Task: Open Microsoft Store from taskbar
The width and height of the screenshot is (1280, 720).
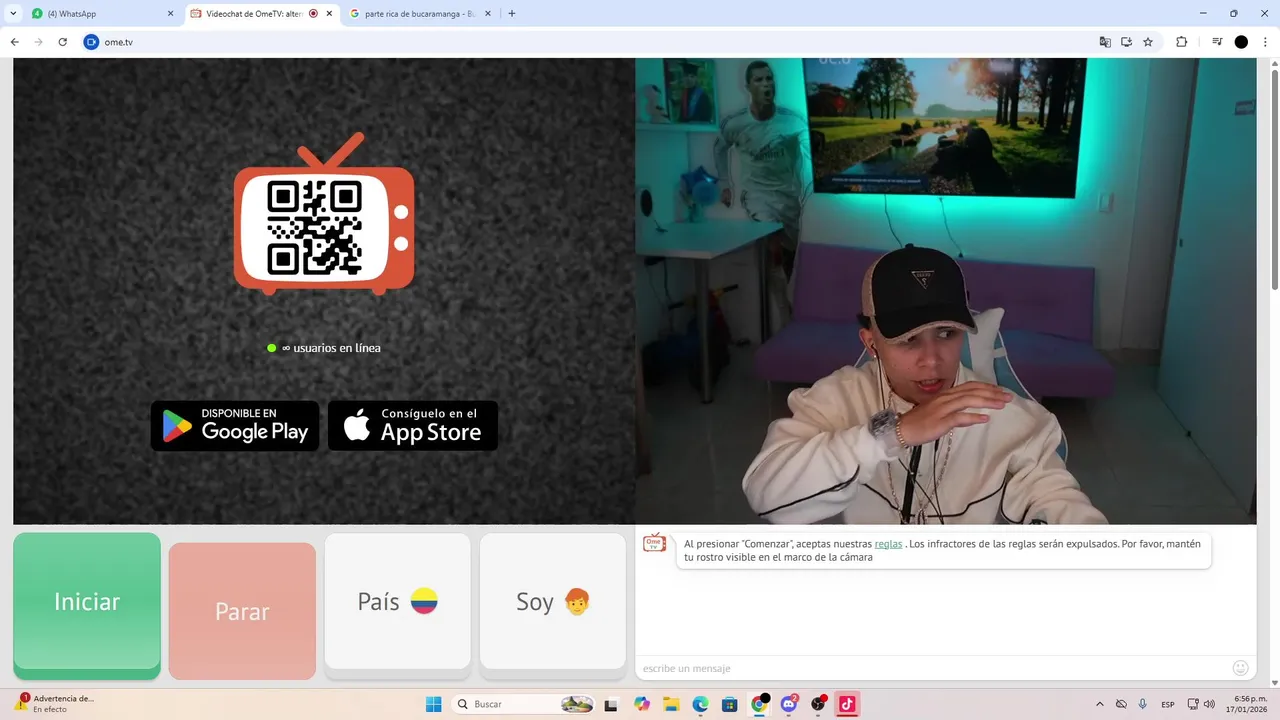Action: (730, 704)
